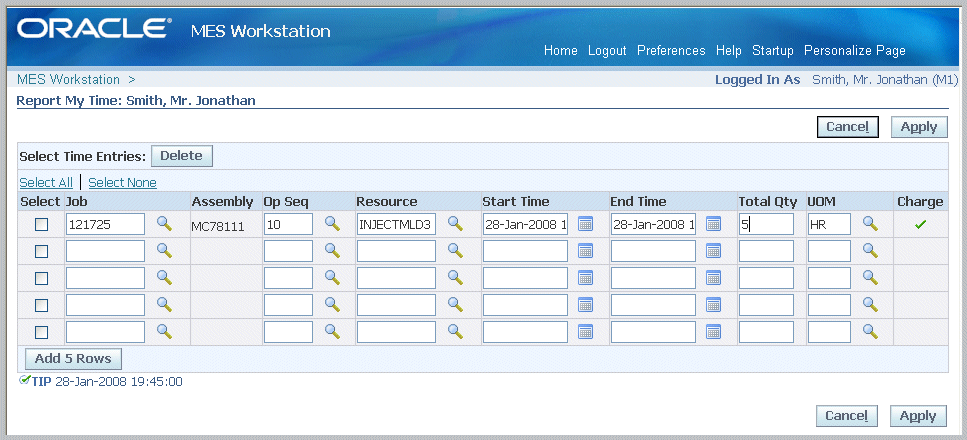
Task: Click Resource column header
Action: tap(387, 202)
